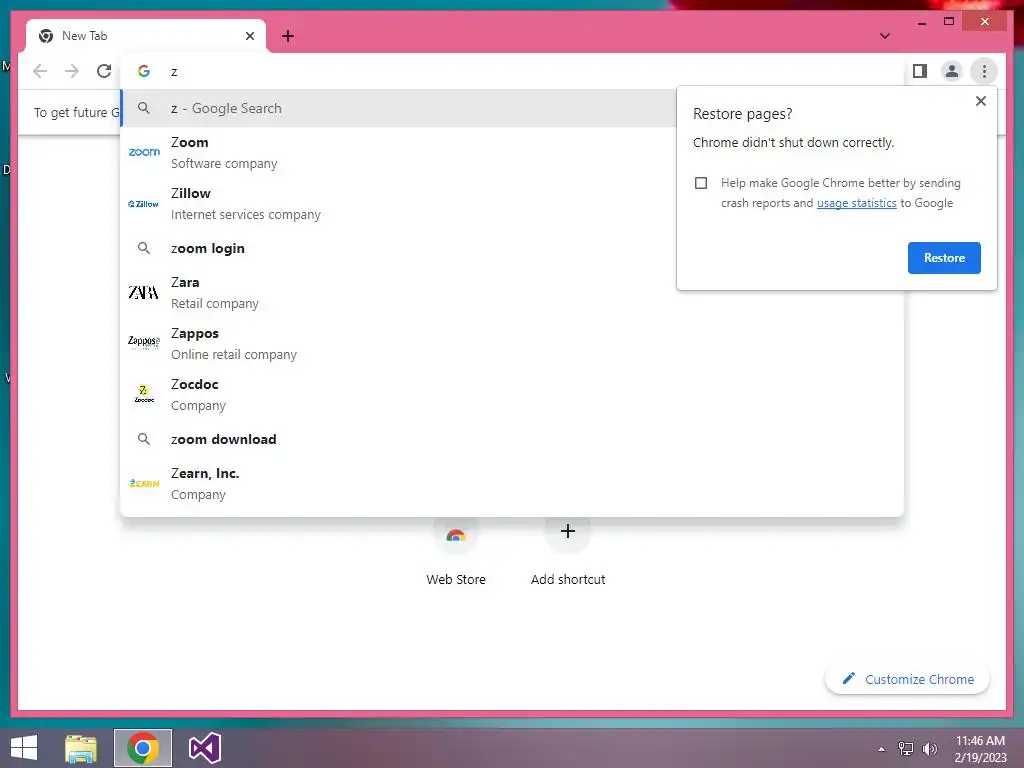
Task: Dismiss the Restore pages popup
Action: [x=980, y=101]
